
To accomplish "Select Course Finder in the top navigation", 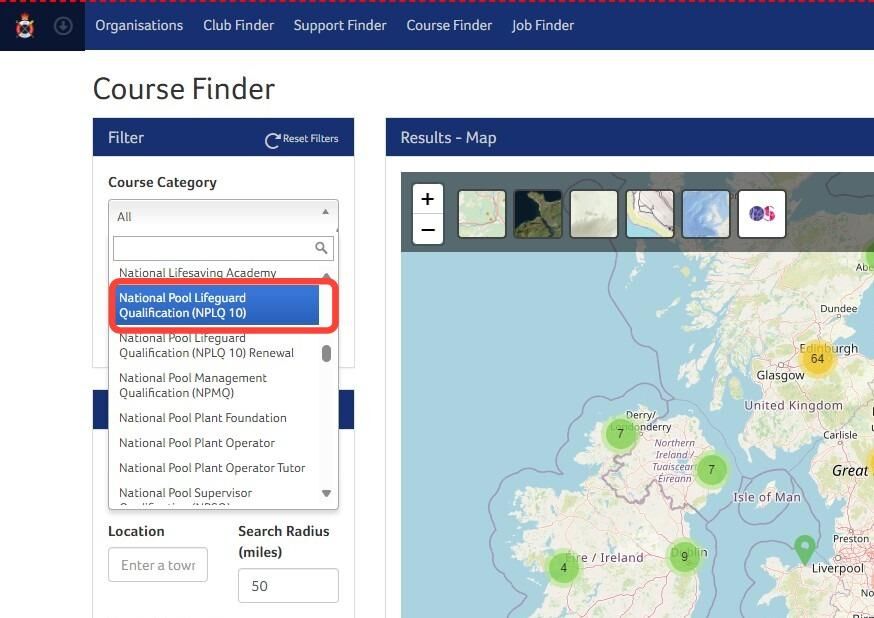I will coord(449,26).
